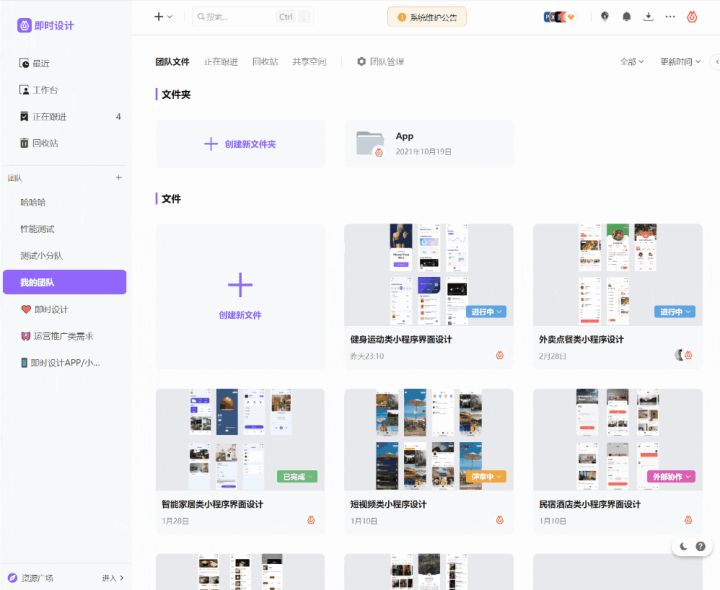
Task: Open 团队管理 settings
Action: click(x=381, y=62)
